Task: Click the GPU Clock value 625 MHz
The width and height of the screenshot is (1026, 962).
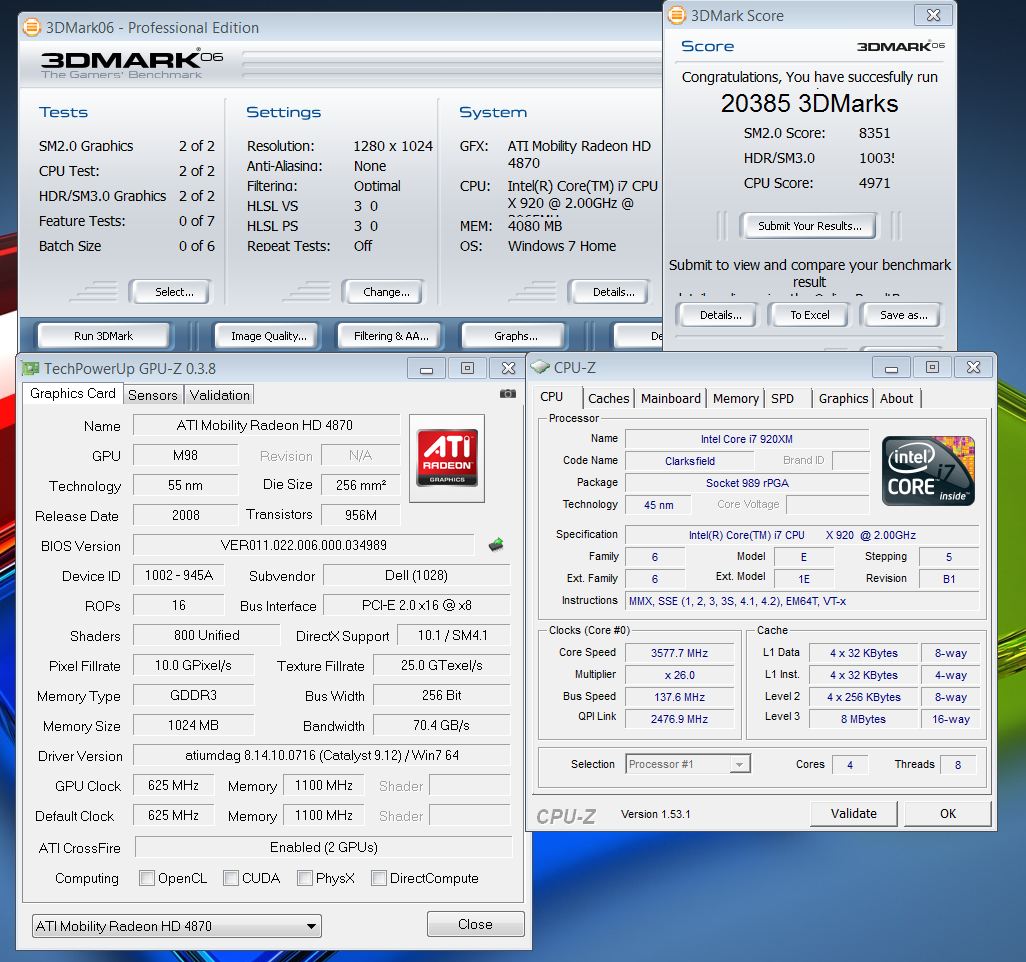Action: click(x=173, y=785)
